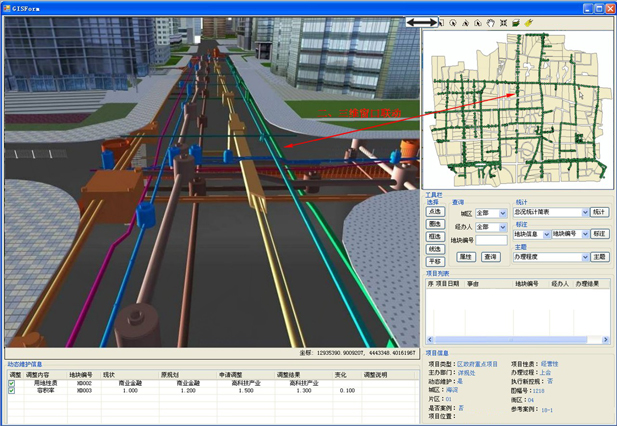Click the 统计 button
The width and height of the screenshot is (617, 426).
pyautogui.click(x=599, y=212)
